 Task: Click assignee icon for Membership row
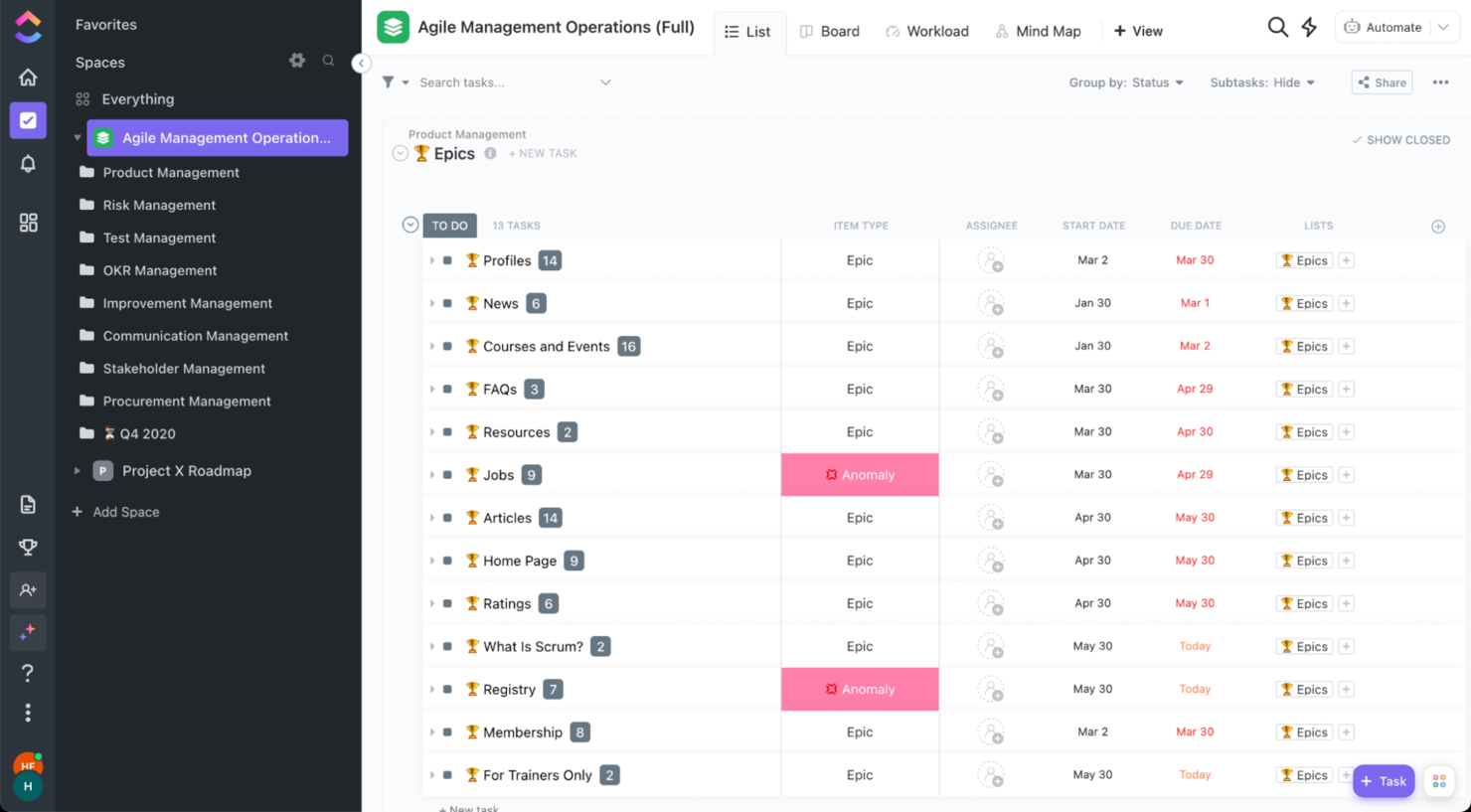click(991, 732)
